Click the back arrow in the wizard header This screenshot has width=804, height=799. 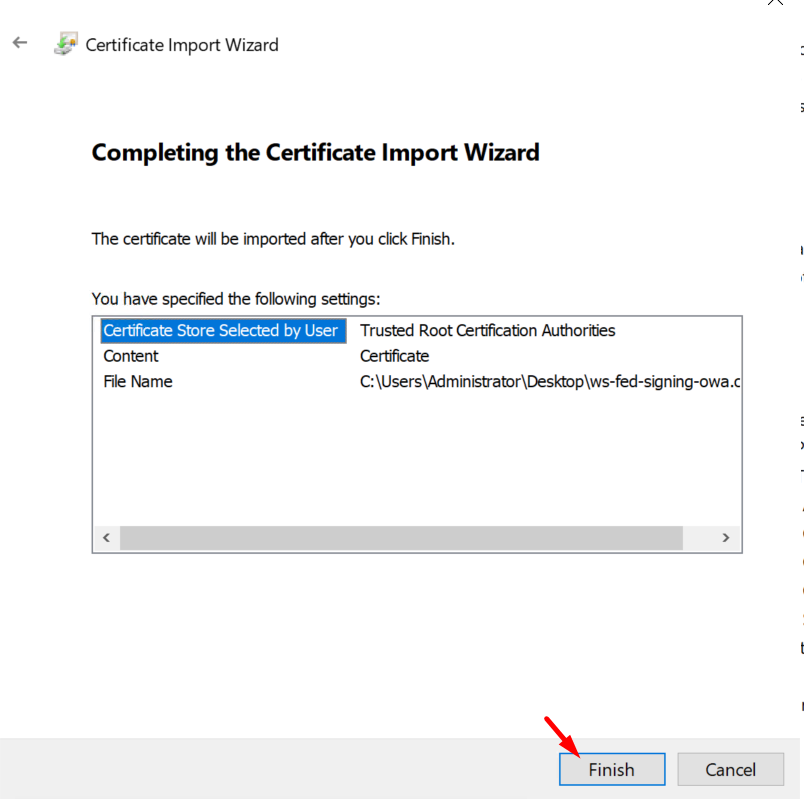point(20,44)
